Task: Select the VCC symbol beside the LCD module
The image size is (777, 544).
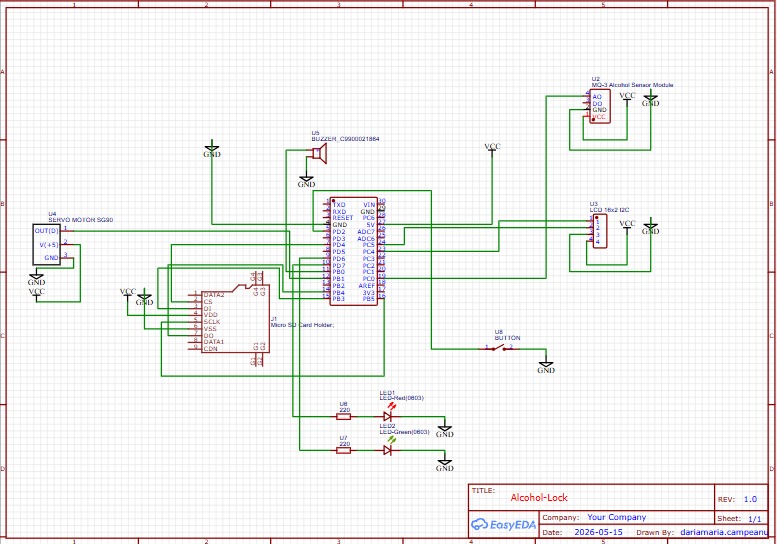Action: (x=627, y=226)
